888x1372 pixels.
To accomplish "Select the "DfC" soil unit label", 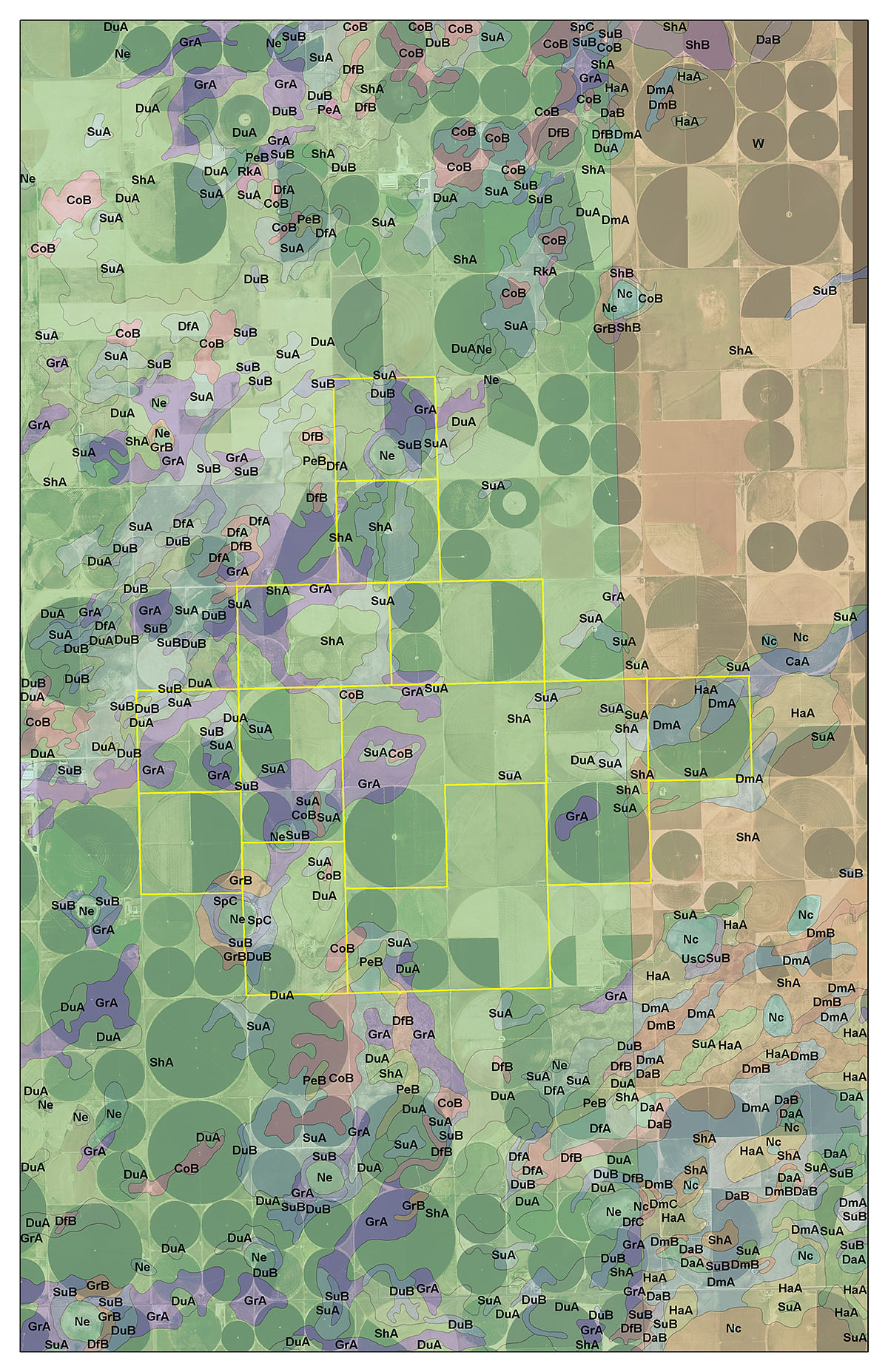I will [x=633, y=1222].
